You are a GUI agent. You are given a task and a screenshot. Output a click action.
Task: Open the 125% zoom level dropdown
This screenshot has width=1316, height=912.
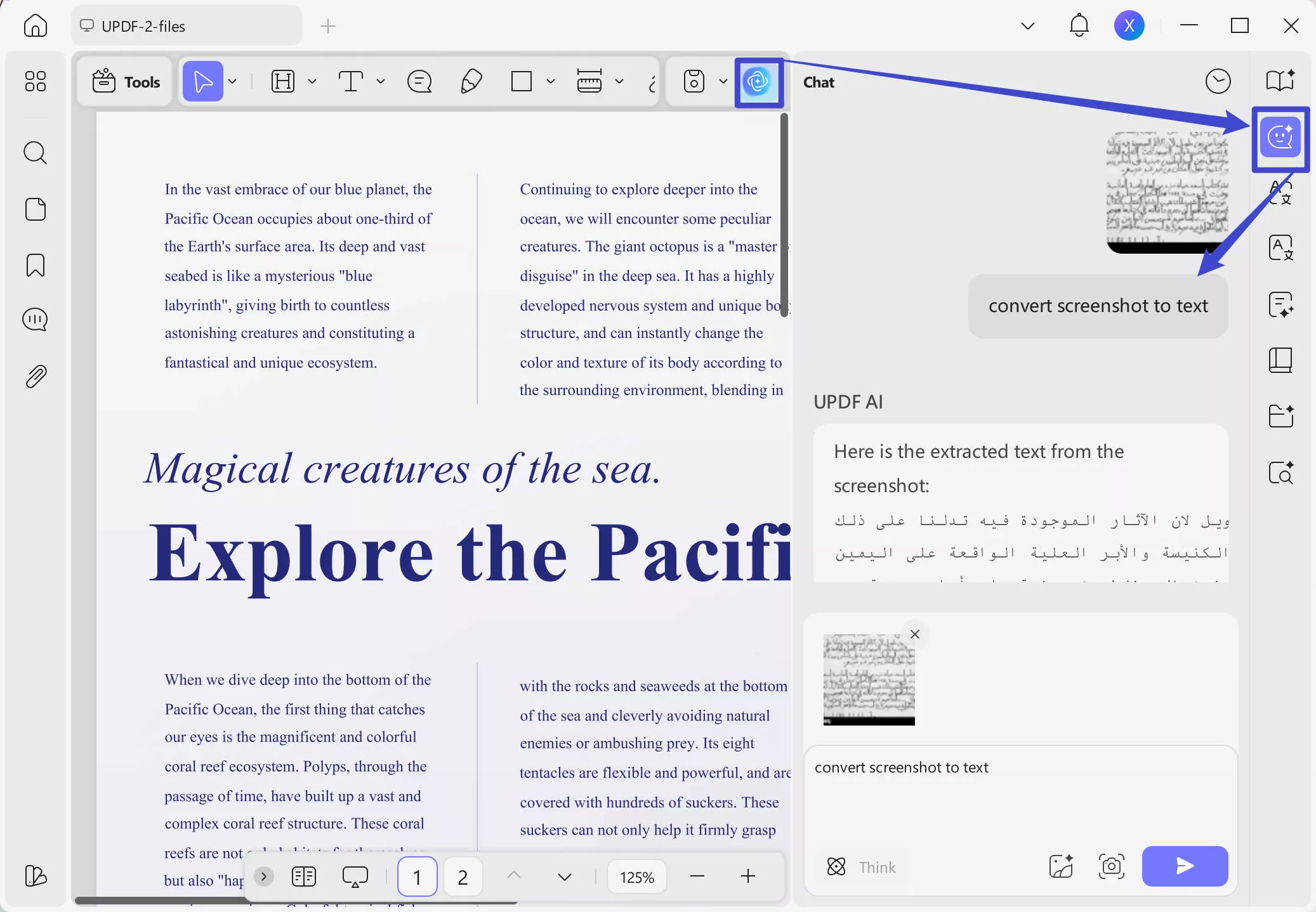pyautogui.click(x=636, y=877)
